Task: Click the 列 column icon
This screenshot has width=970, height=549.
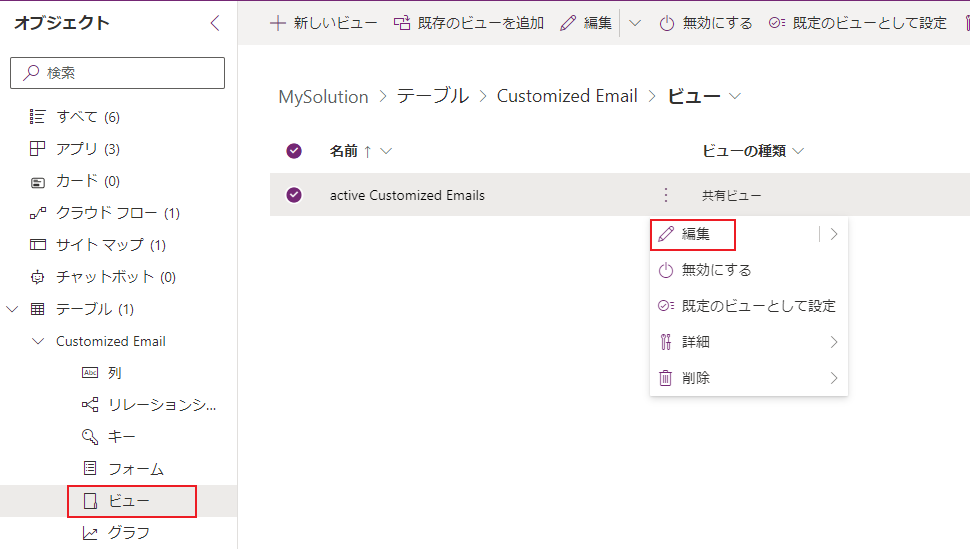Action: tap(90, 373)
